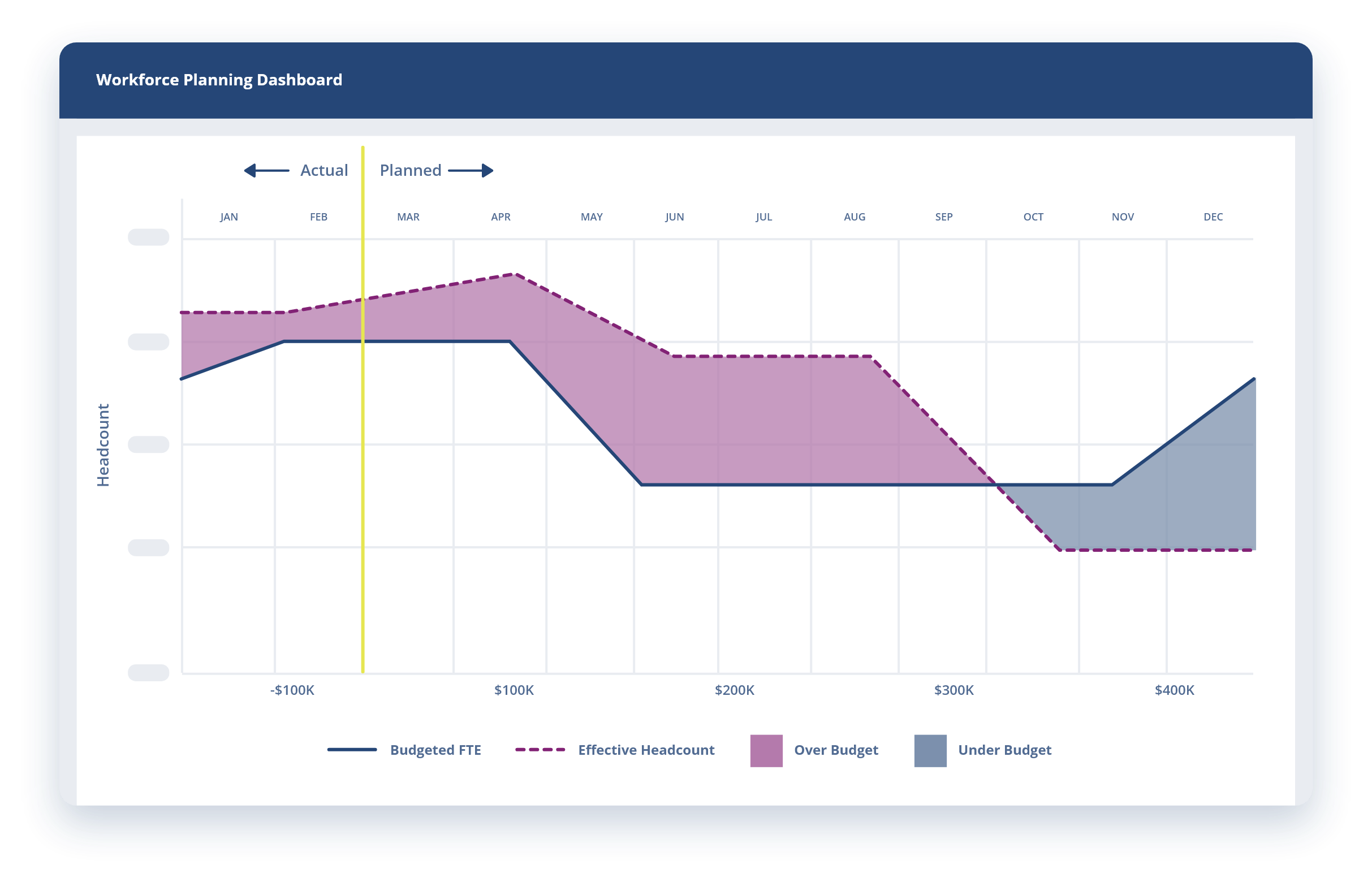The width and height of the screenshot is (1372, 882).
Task: Click the $100K axis value
Action: coord(514,690)
